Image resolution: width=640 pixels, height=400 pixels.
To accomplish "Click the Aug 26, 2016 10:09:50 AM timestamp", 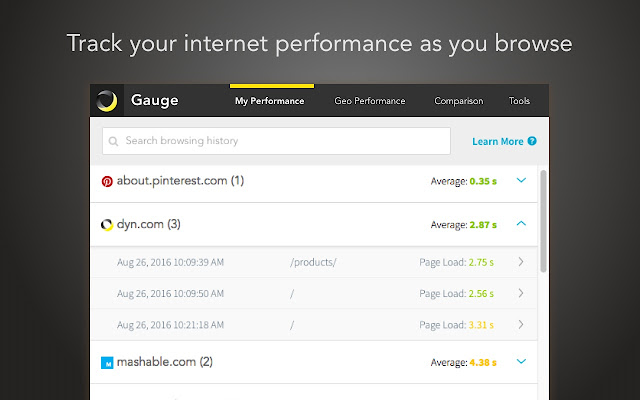I will (x=170, y=294).
